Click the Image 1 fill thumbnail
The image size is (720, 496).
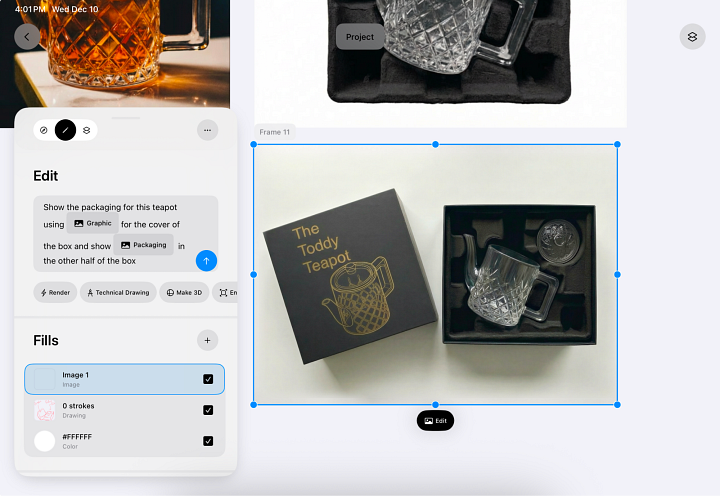coord(45,379)
